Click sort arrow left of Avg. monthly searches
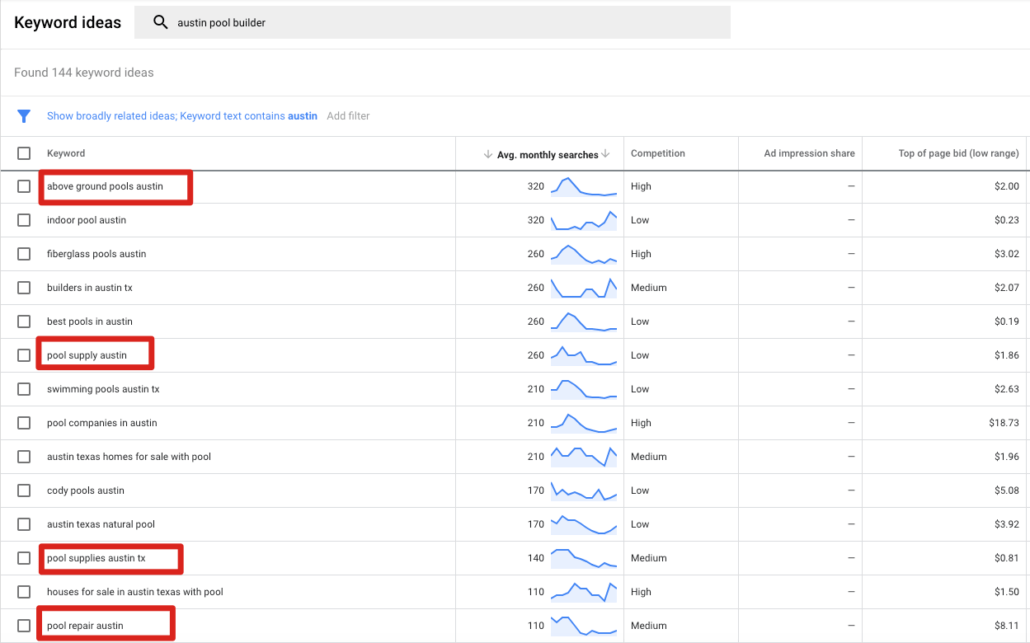1030x643 pixels. click(x=488, y=154)
